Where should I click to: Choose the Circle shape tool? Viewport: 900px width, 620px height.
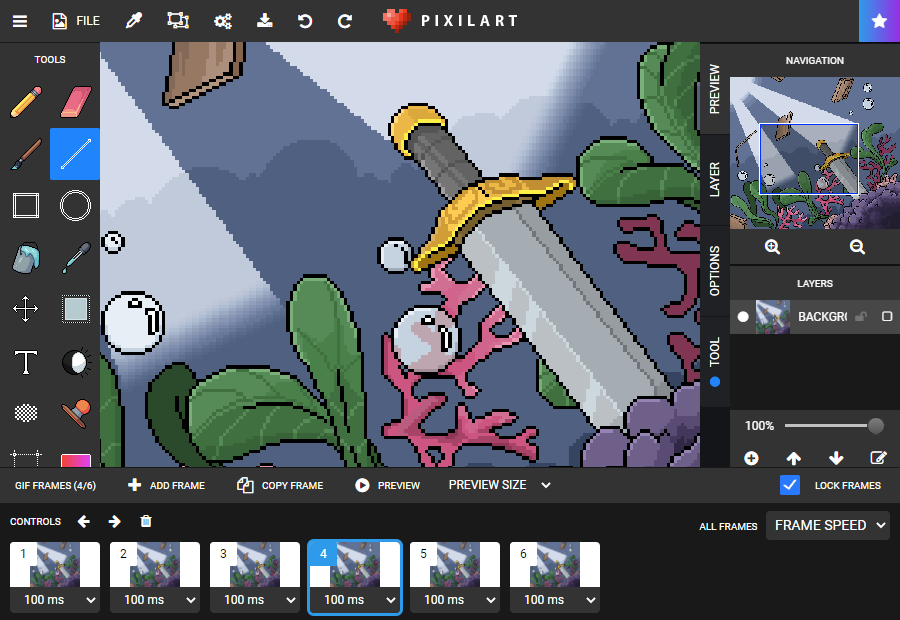coord(75,206)
